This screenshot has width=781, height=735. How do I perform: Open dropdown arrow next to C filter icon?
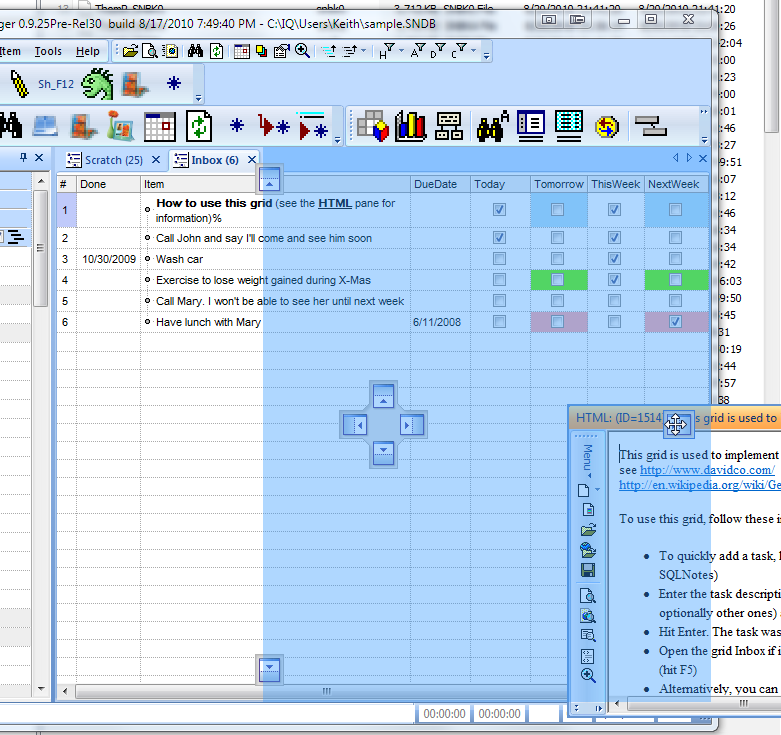473,50
